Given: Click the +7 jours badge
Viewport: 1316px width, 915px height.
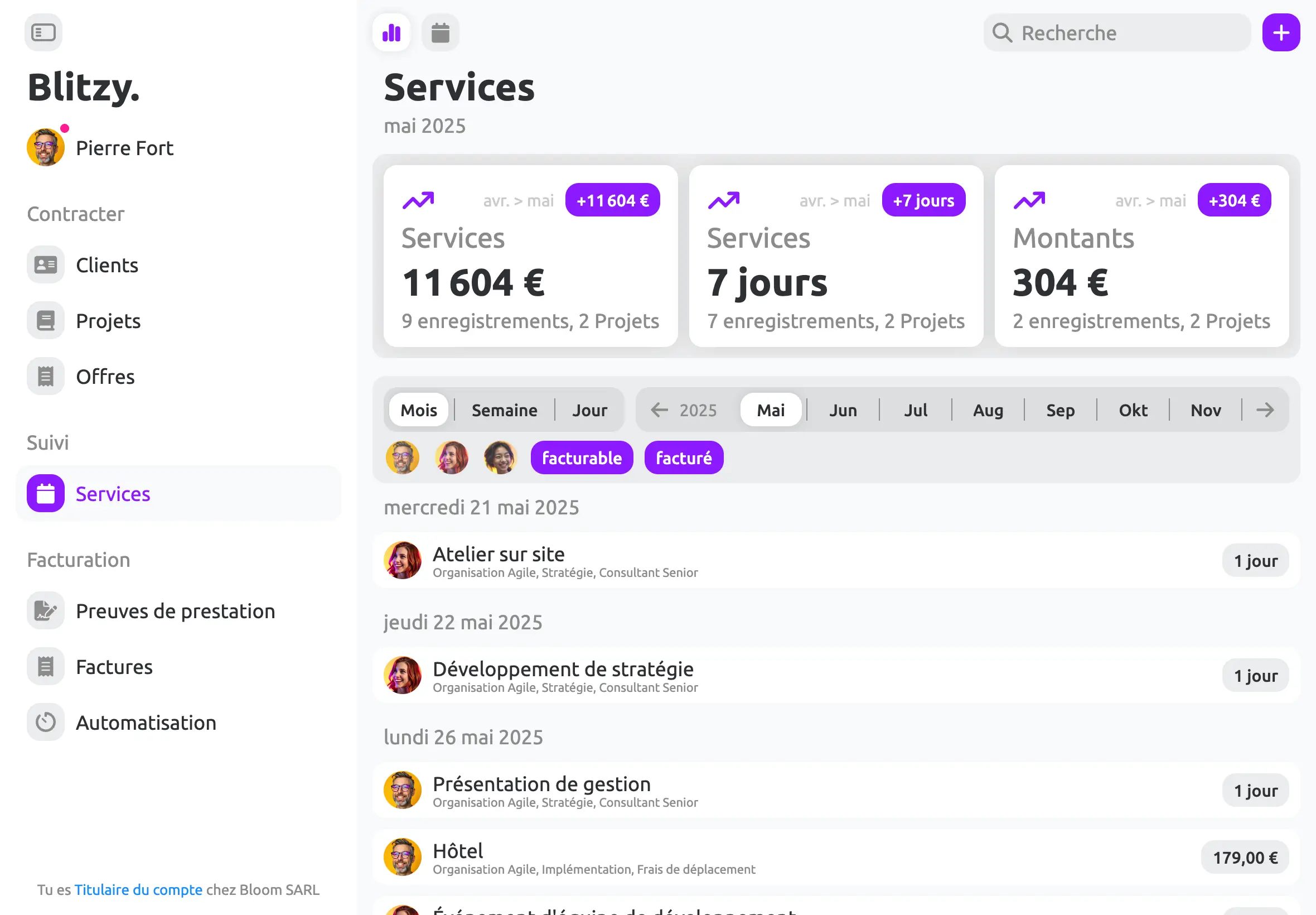Looking at the screenshot, I should 923,200.
